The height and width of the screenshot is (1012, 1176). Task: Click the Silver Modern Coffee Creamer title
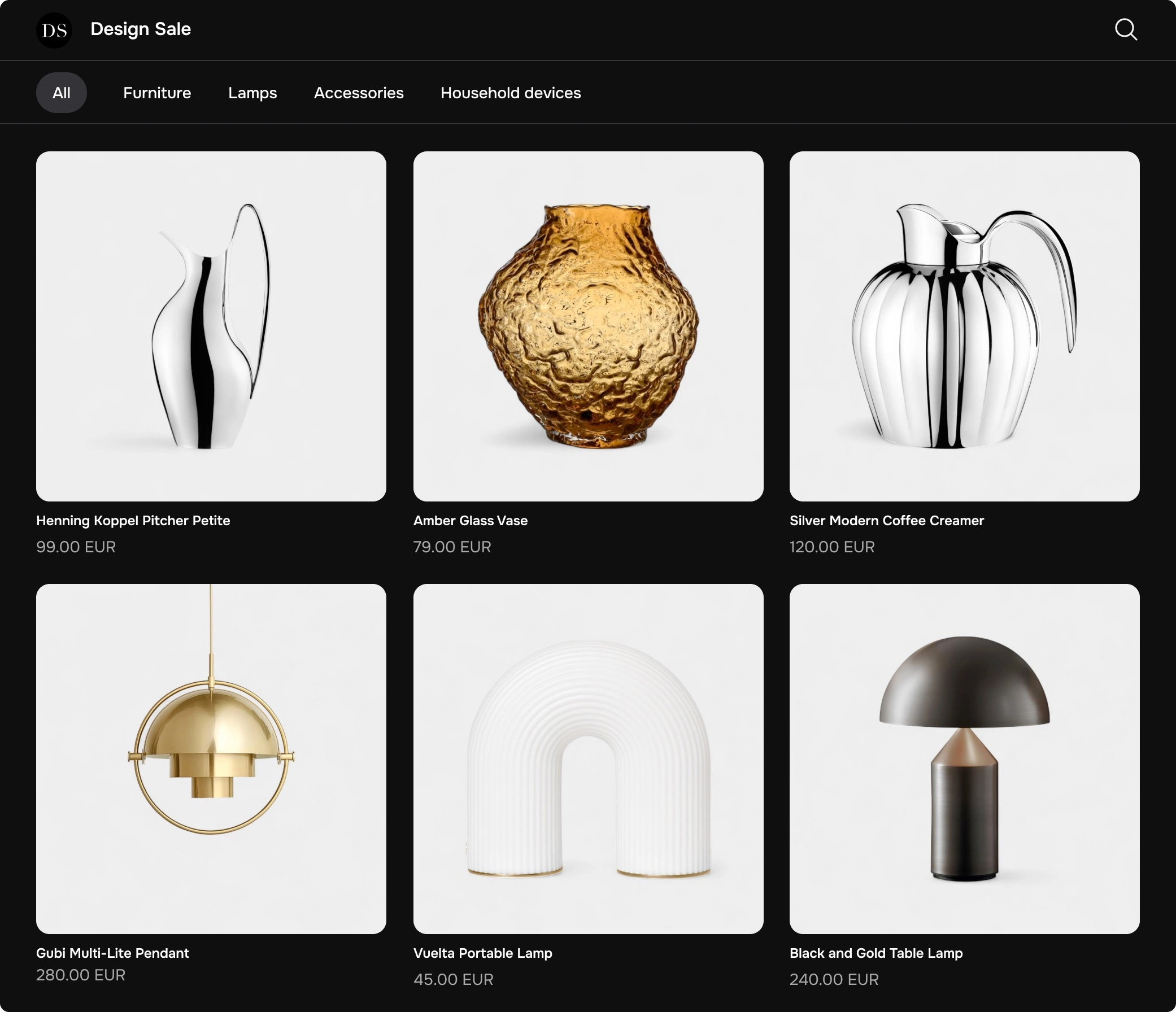(x=886, y=521)
